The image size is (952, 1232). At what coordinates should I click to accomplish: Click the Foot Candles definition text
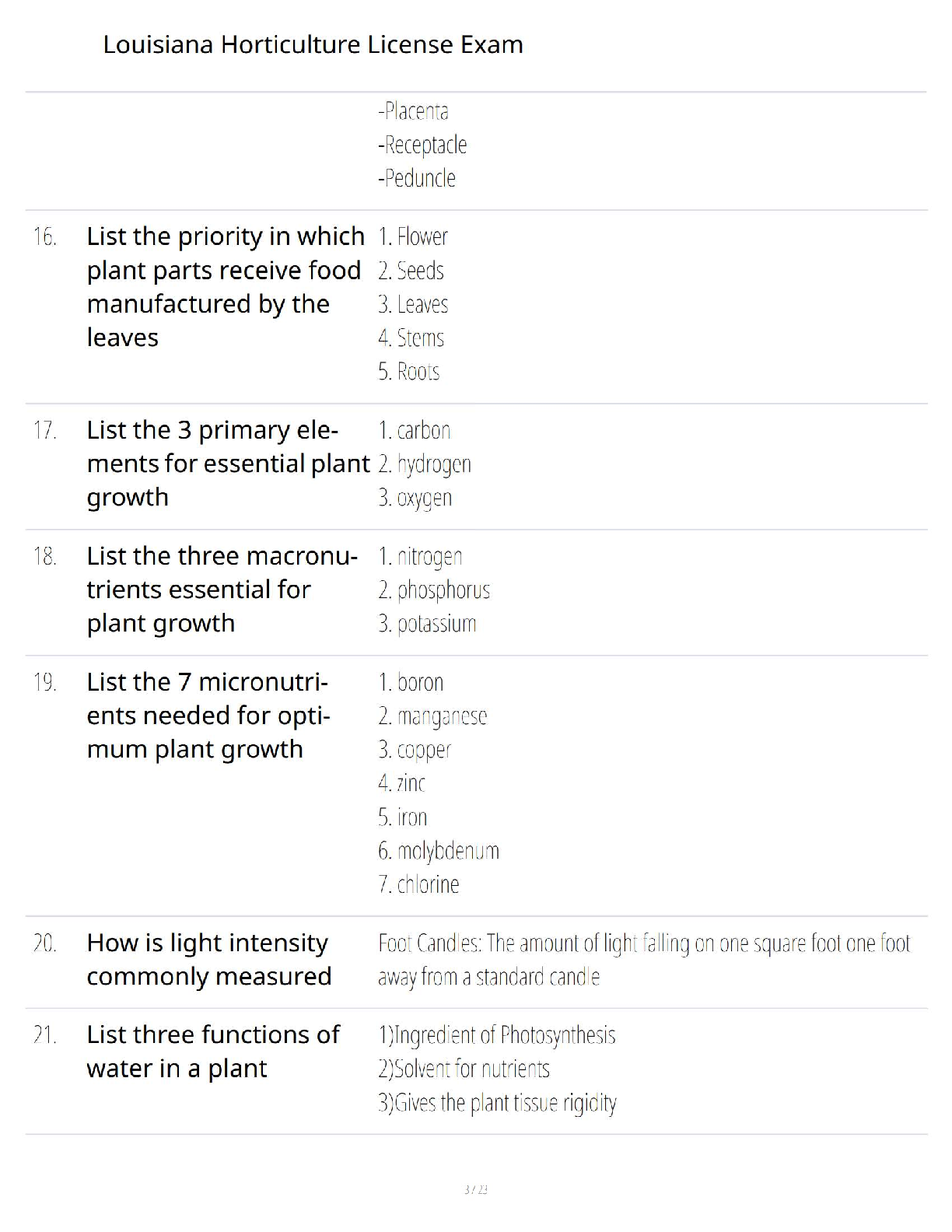(644, 960)
